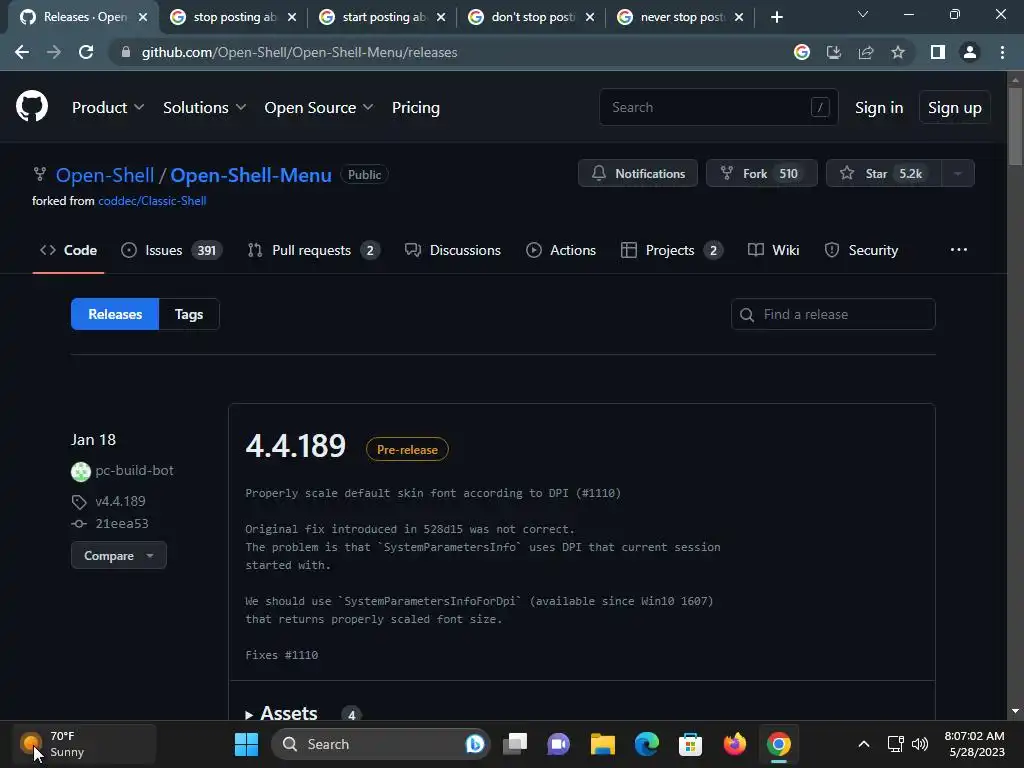
Task: Open Task View from the taskbar
Action: tap(515, 744)
